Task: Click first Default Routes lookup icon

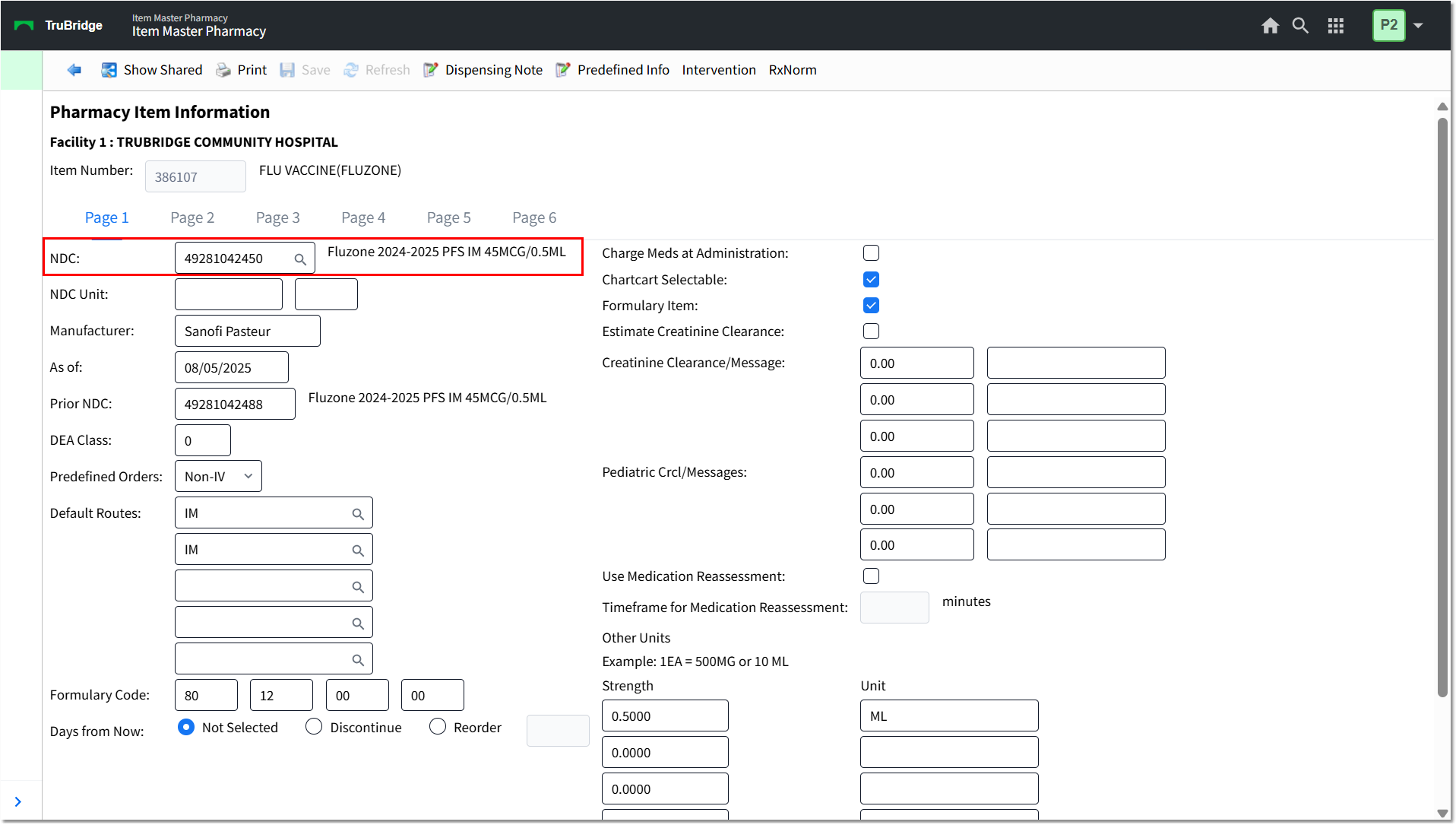Action: click(358, 514)
